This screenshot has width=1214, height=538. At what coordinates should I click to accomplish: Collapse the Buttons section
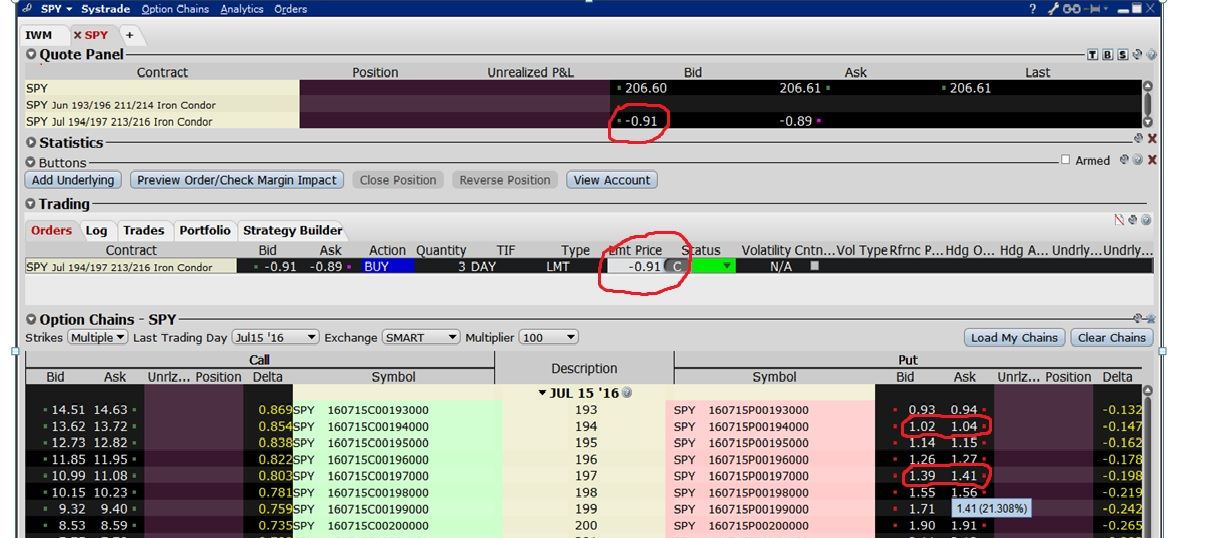tap(31, 162)
